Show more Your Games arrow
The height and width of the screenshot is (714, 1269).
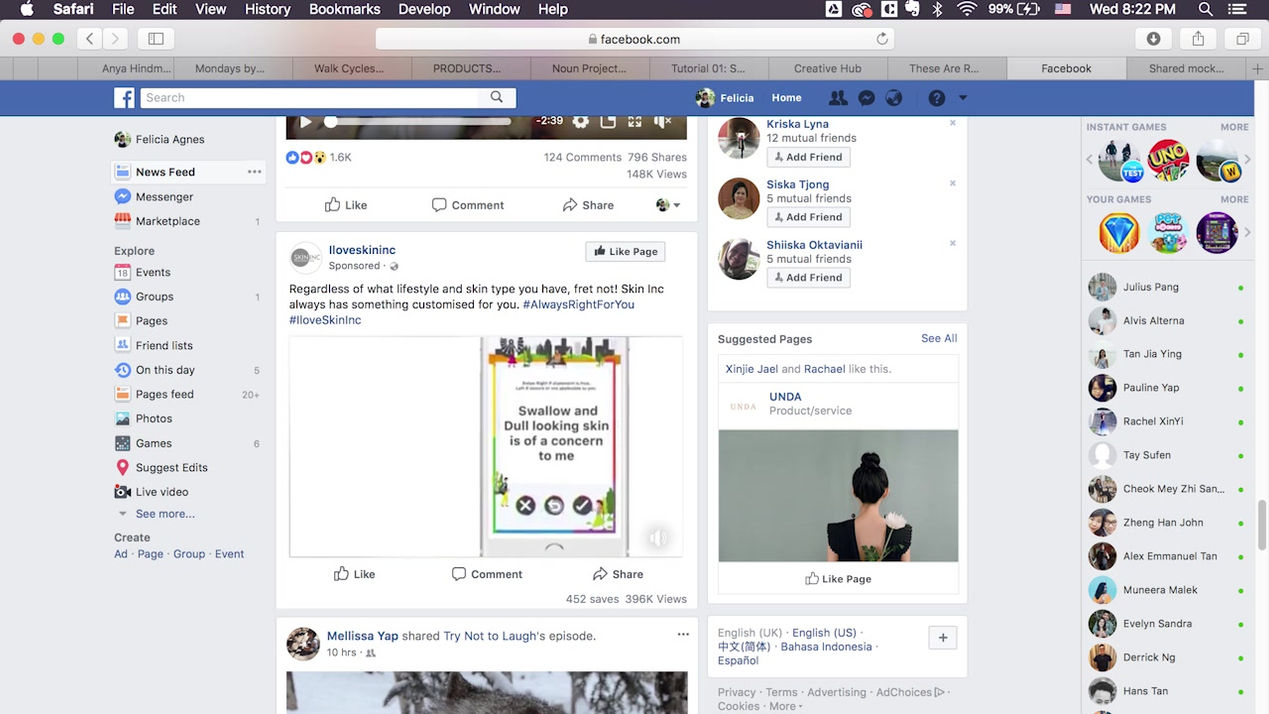(1248, 233)
